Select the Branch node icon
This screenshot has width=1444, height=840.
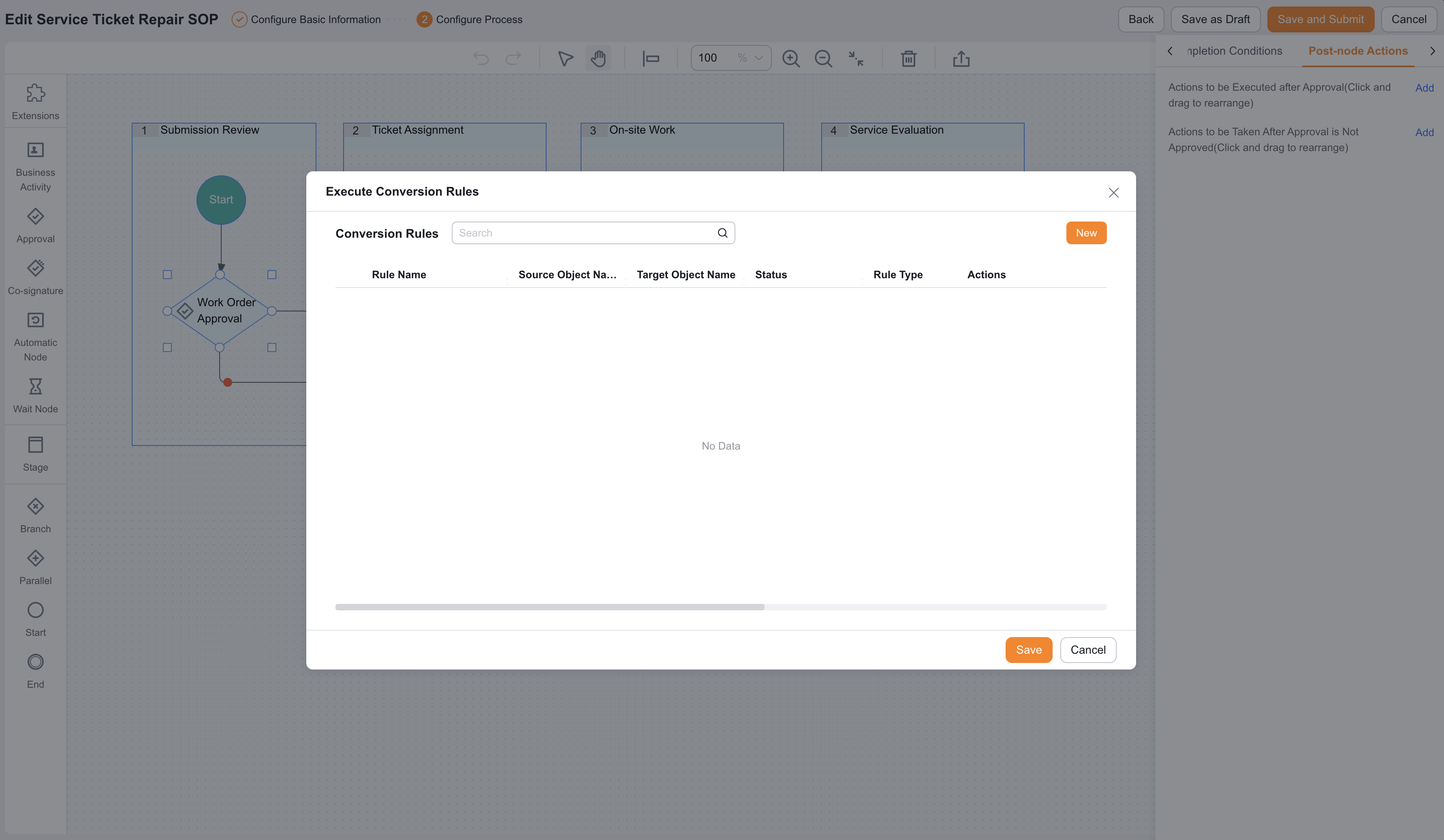click(36, 507)
